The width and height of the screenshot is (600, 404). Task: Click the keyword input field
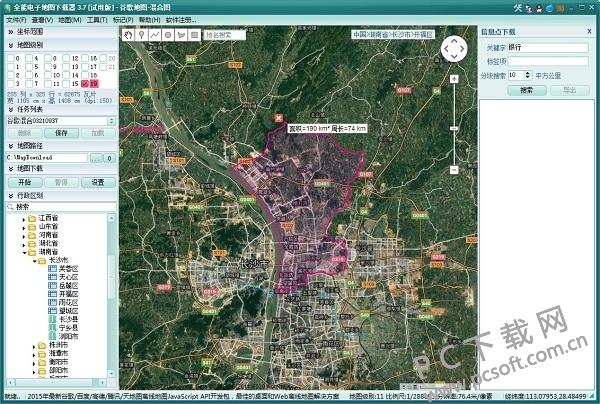coord(548,47)
